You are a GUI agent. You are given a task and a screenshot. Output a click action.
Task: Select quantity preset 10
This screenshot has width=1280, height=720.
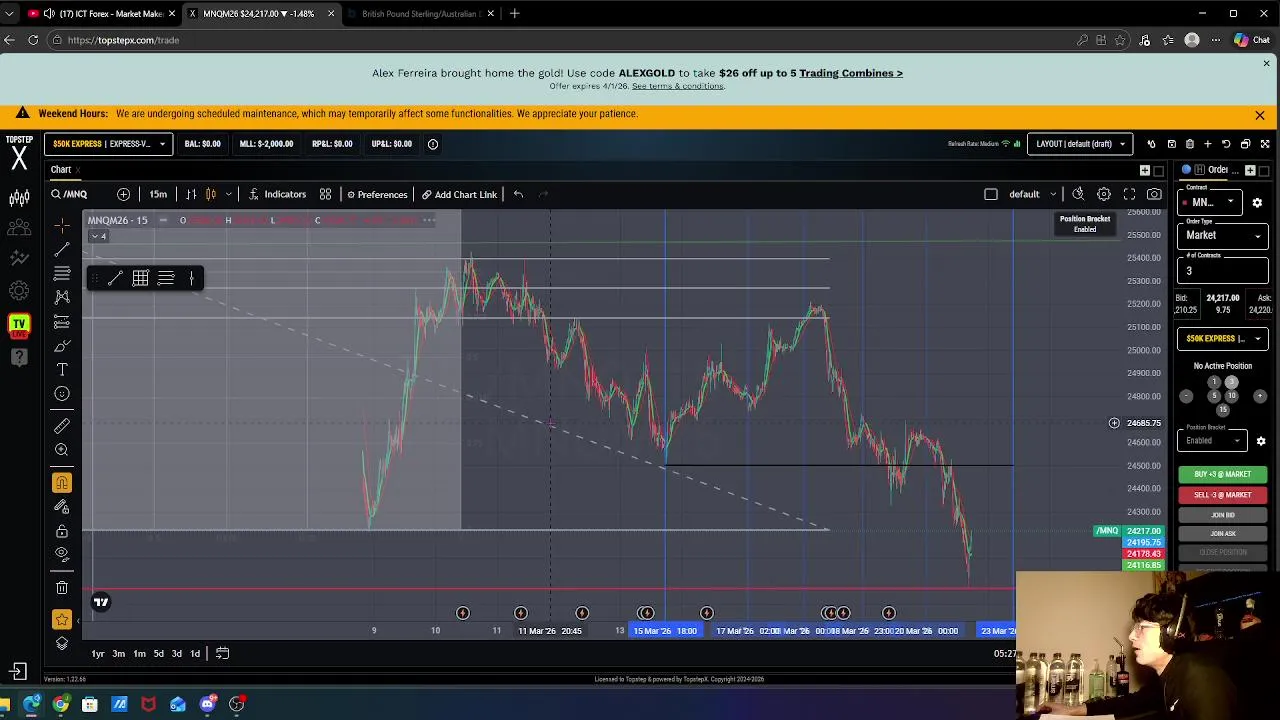coord(1232,396)
